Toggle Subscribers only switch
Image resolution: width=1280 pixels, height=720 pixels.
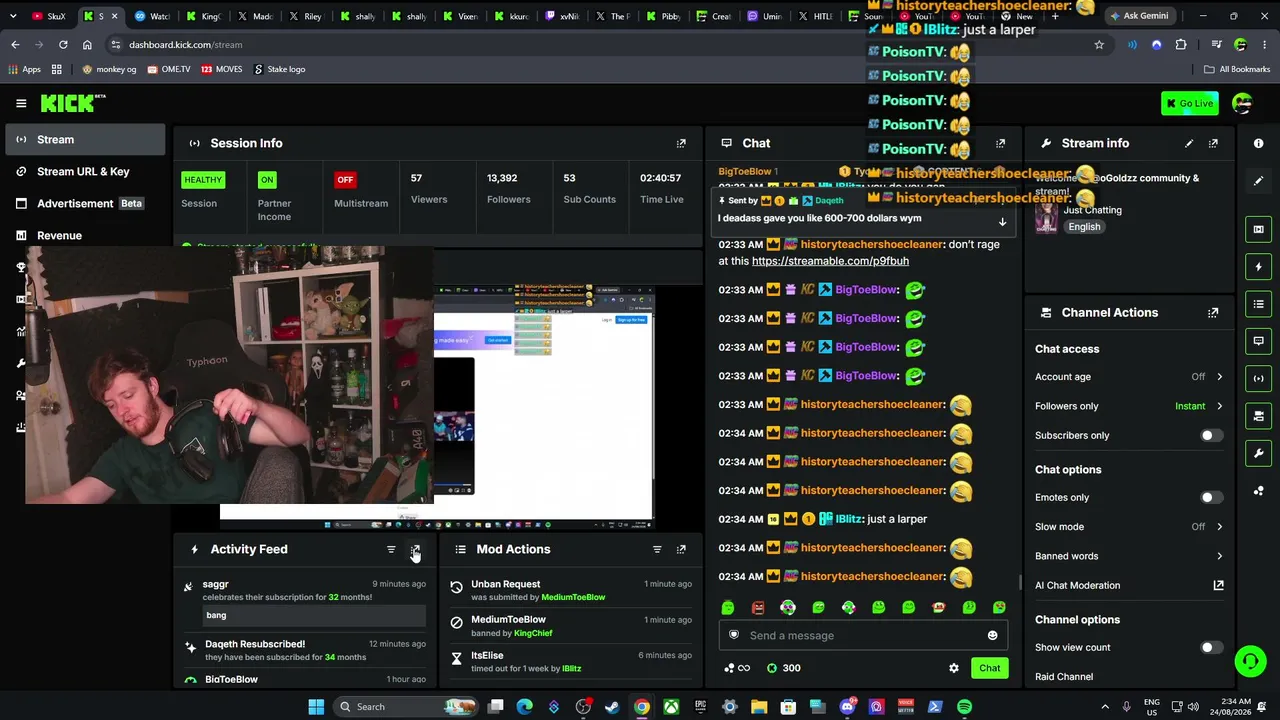coord(1210,435)
